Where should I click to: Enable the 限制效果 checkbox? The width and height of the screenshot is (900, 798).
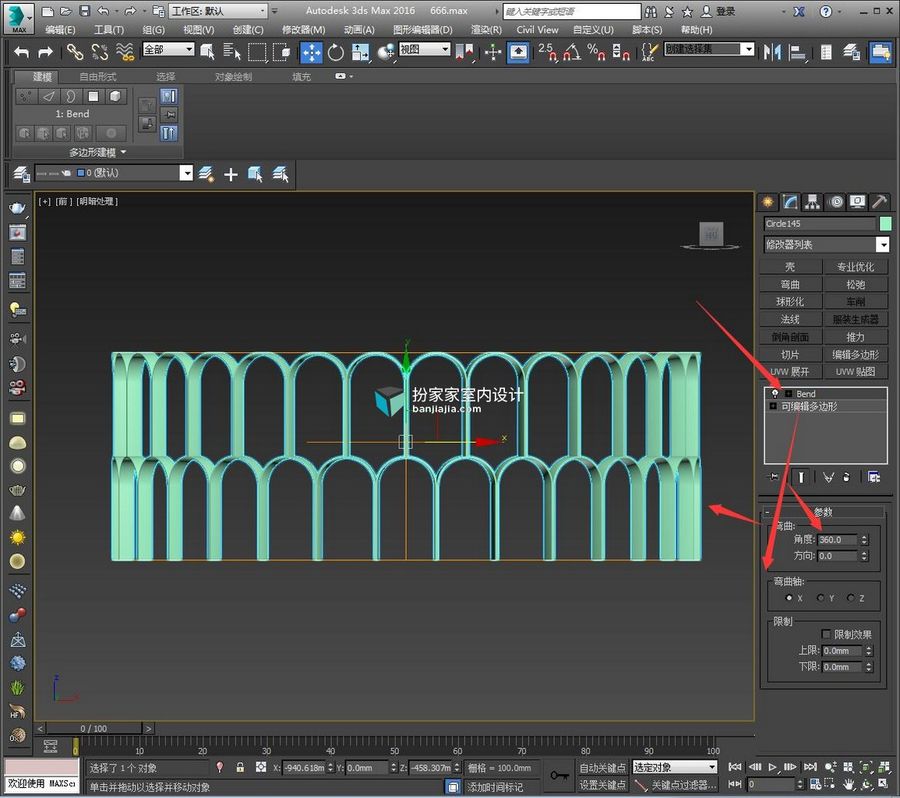(x=826, y=634)
